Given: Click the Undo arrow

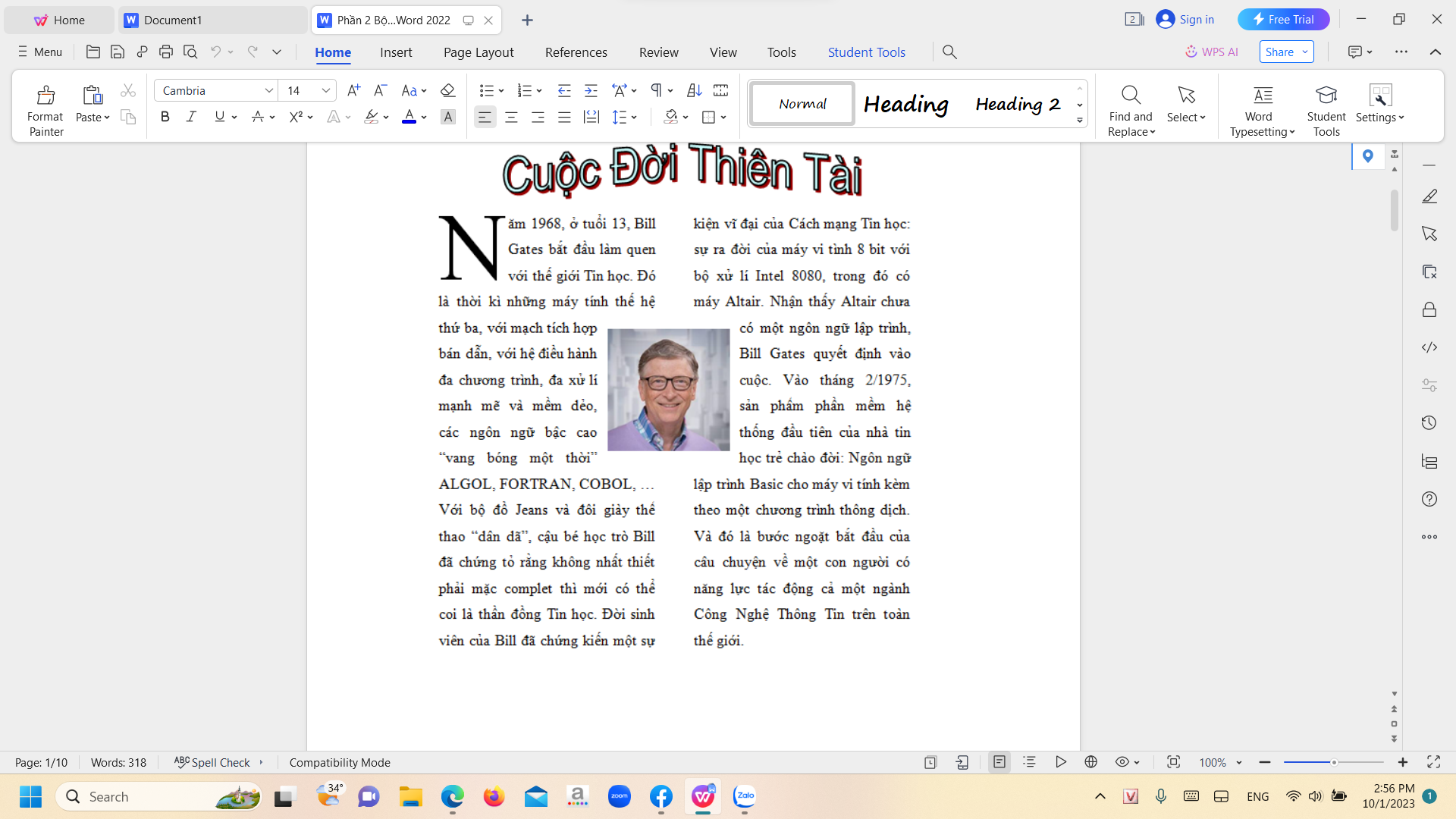Looking at the screenshot, I should coord(215,52).
